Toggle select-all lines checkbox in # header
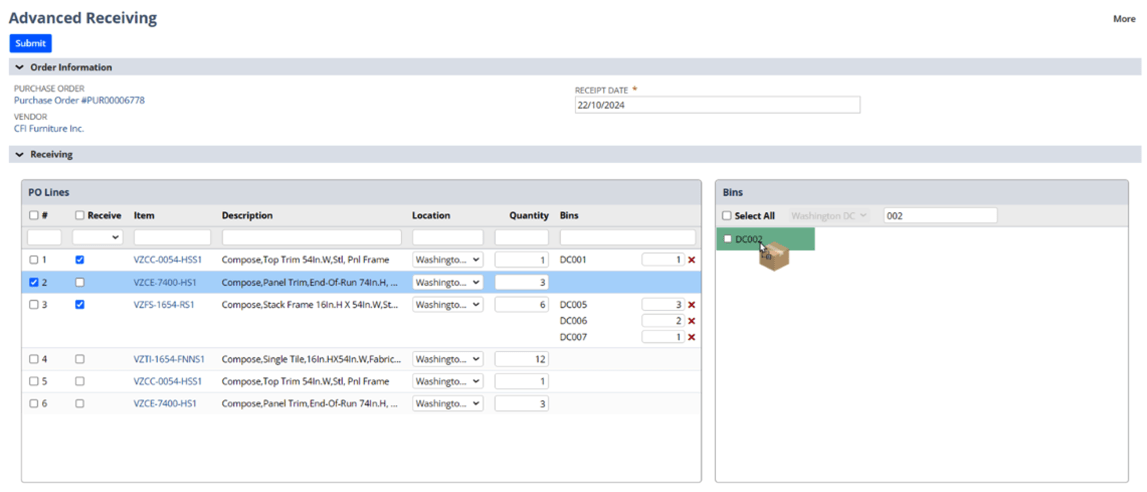The width and height of the screenshot is (1147, 492). click(34, 216)
